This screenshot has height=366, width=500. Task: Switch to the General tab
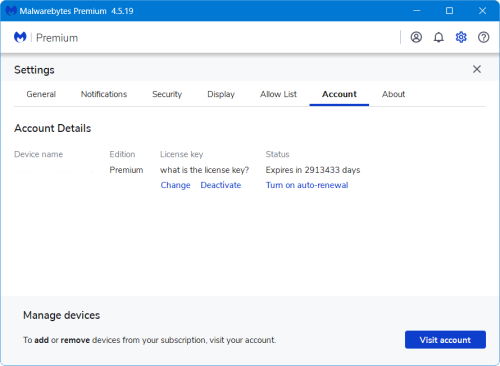pos(41,94)
